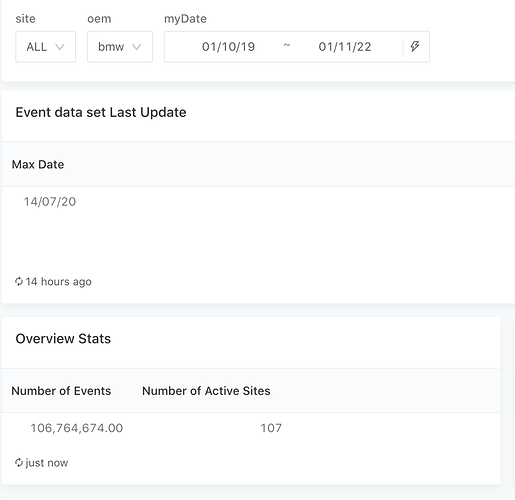Select the 107 active sites cell
Screen dimensions: 515x500
click(271, 428)
